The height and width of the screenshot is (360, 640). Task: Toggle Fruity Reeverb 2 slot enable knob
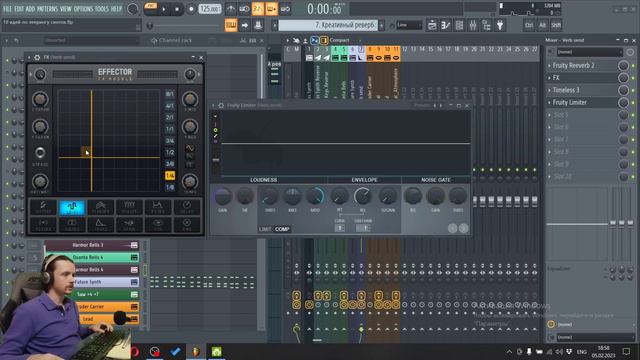[623, 65]
